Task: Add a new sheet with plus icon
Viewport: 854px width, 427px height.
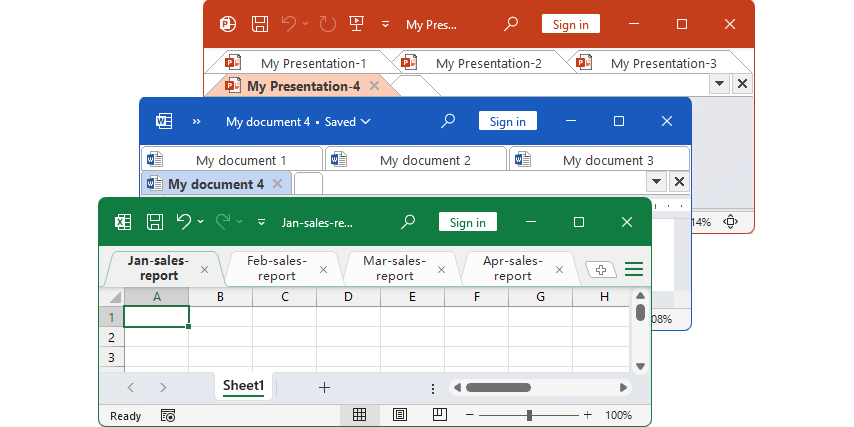Action: tap(324, 388)
